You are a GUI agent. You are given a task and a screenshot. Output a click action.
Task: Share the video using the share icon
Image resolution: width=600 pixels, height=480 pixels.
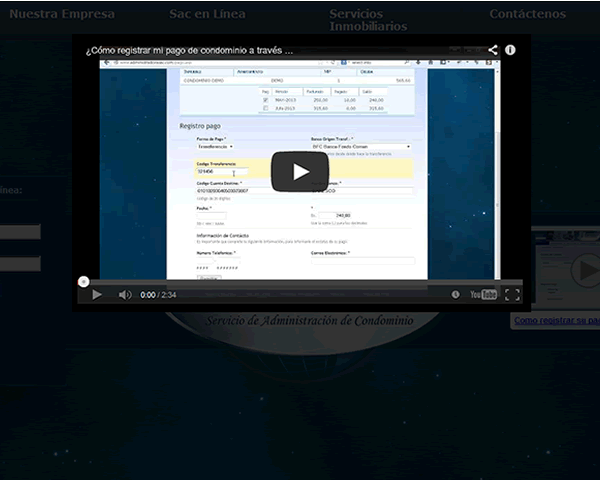[493, 49]
